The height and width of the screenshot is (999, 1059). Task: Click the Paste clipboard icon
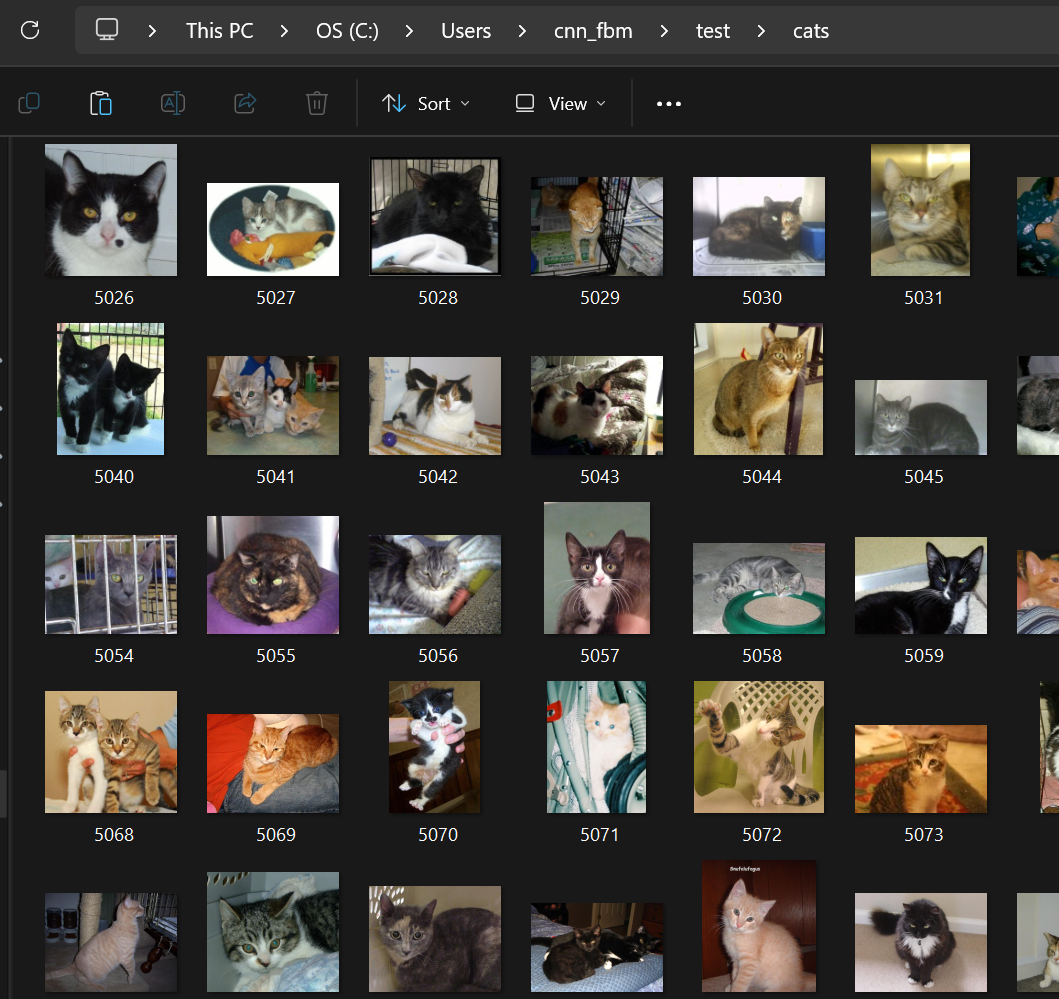click(101, 103)
